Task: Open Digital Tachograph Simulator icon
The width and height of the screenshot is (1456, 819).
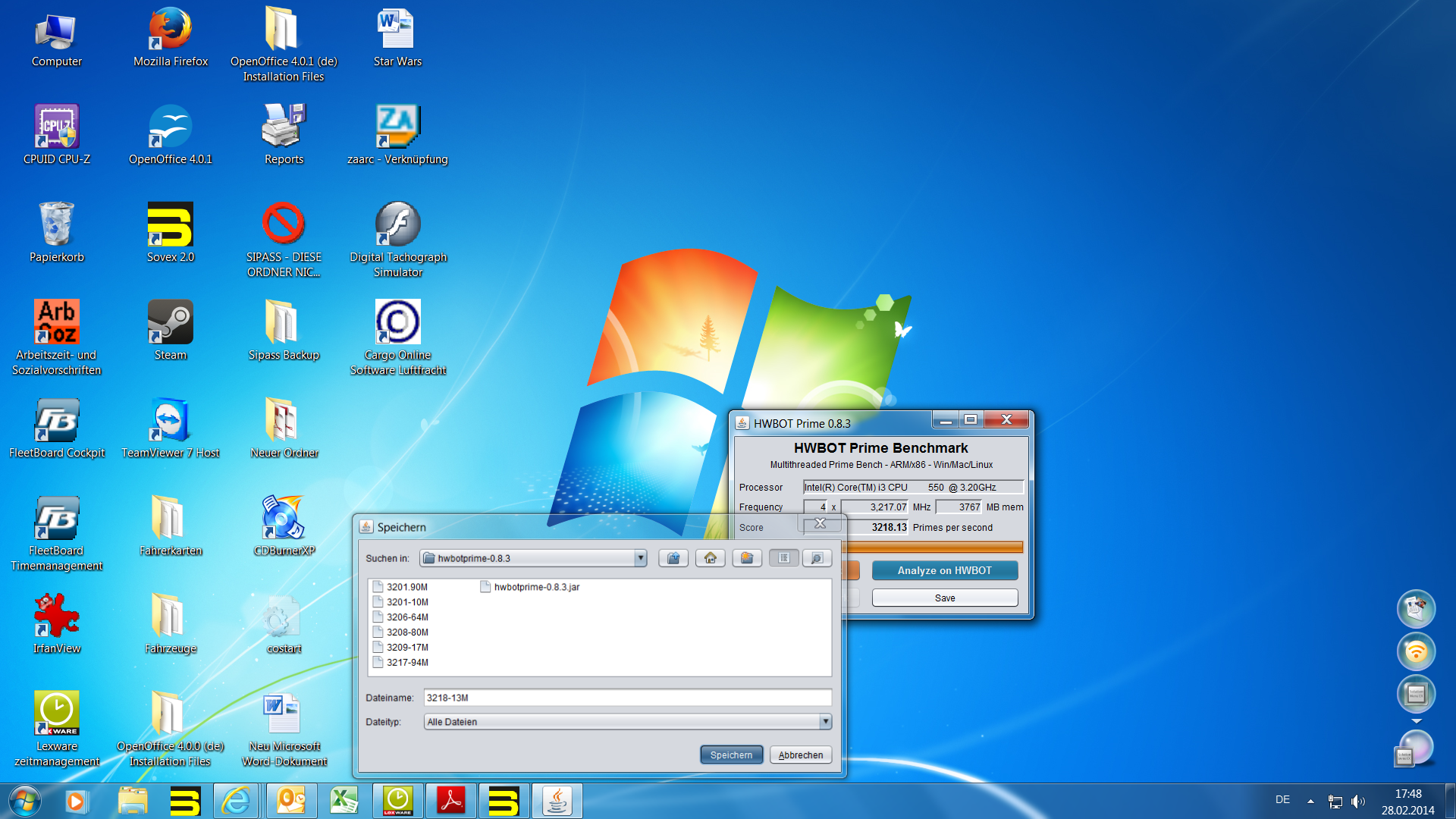Action: point(397,240)
